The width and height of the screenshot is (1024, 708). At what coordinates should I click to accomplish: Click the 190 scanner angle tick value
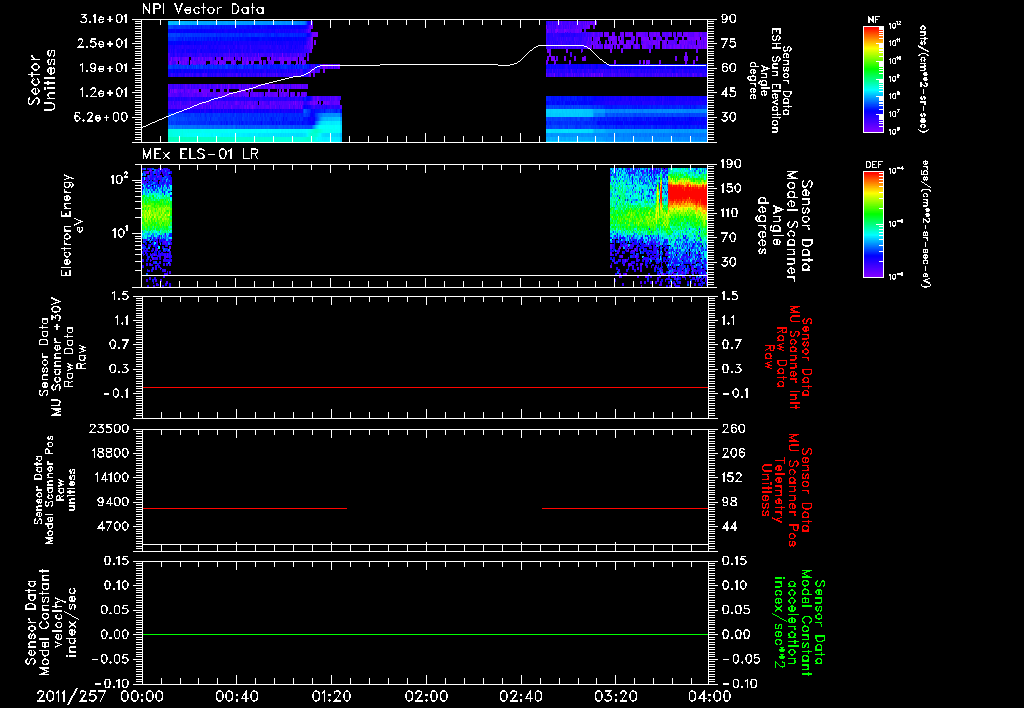click(x=731, y=164)
